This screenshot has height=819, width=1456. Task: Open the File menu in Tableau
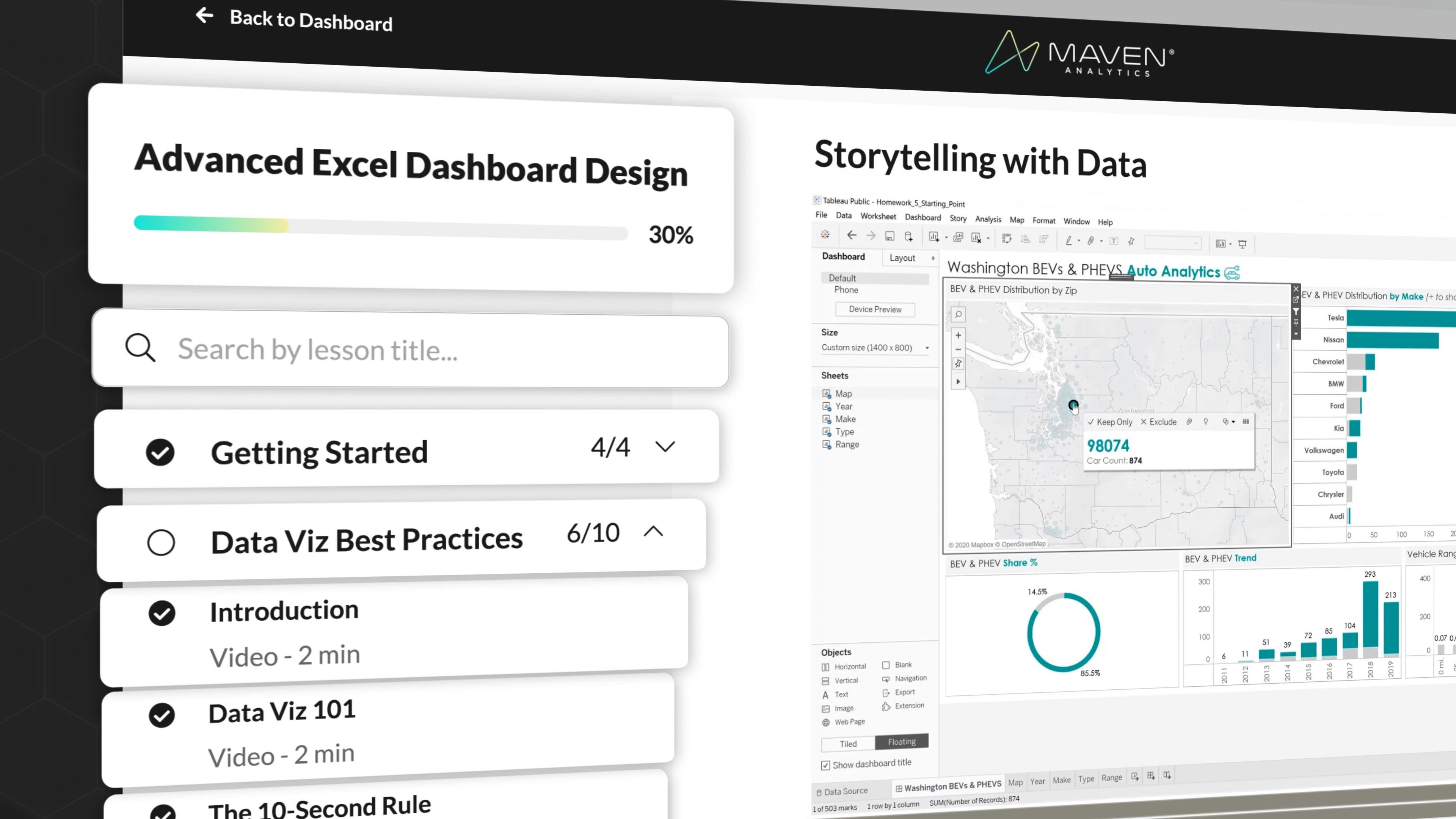821,215
